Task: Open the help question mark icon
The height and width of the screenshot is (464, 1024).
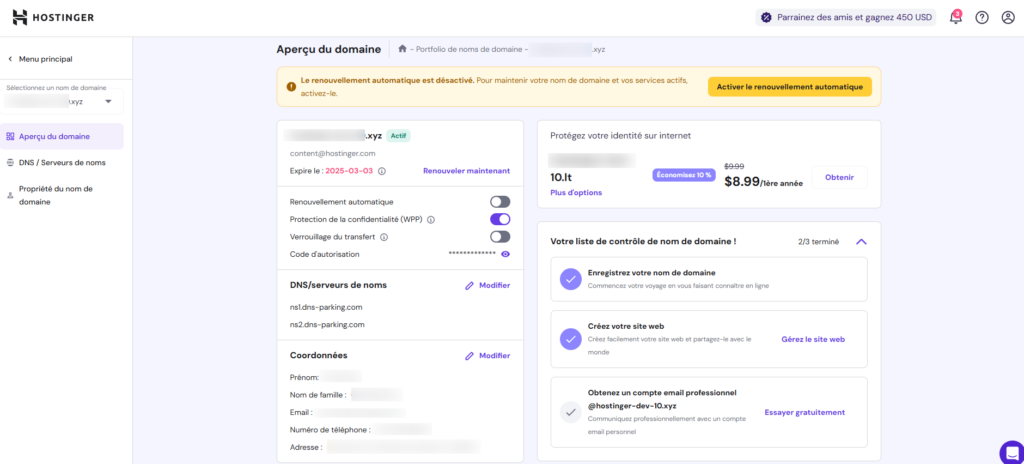Action: click(982, 18)
